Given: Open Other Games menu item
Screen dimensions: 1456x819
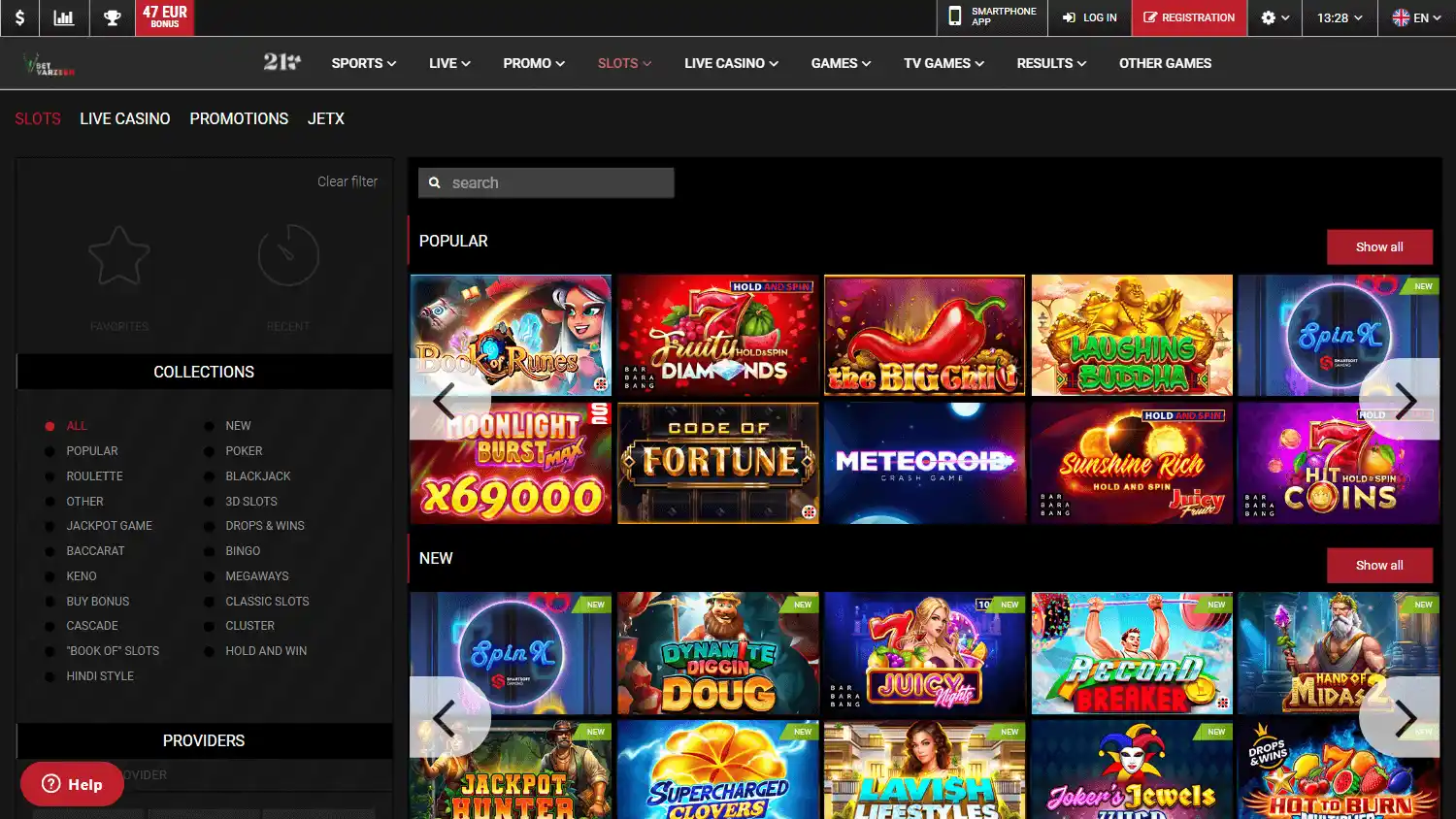Looking at the screenshot, I should (x=1165, y=63).
